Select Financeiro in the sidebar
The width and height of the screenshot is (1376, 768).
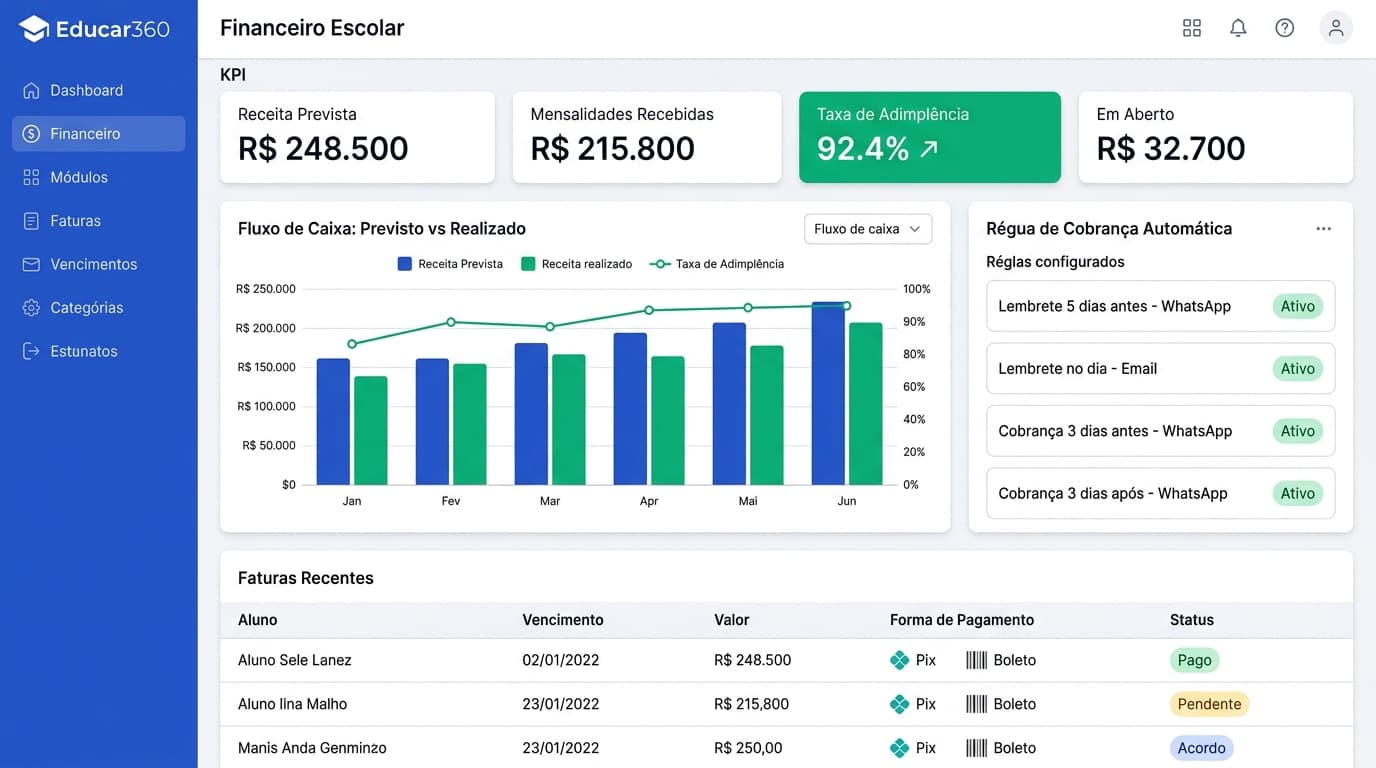[x=98, y=134]
